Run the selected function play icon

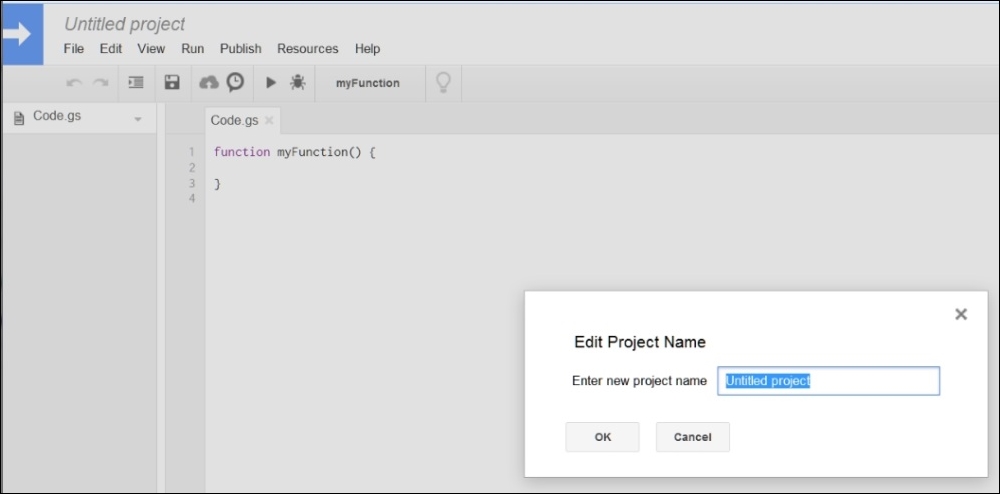click(270, 82)
